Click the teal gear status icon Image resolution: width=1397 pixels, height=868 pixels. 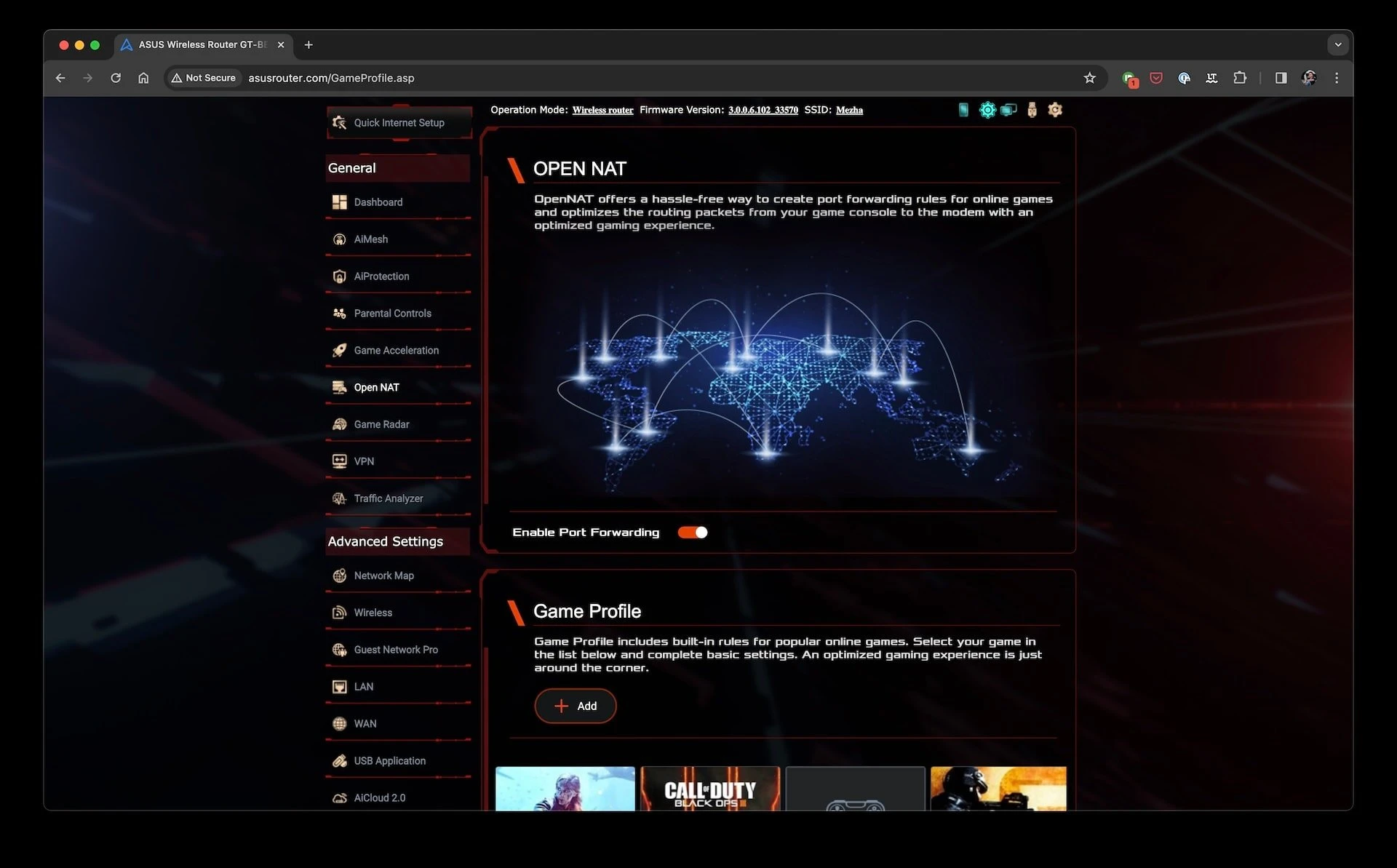987,110
